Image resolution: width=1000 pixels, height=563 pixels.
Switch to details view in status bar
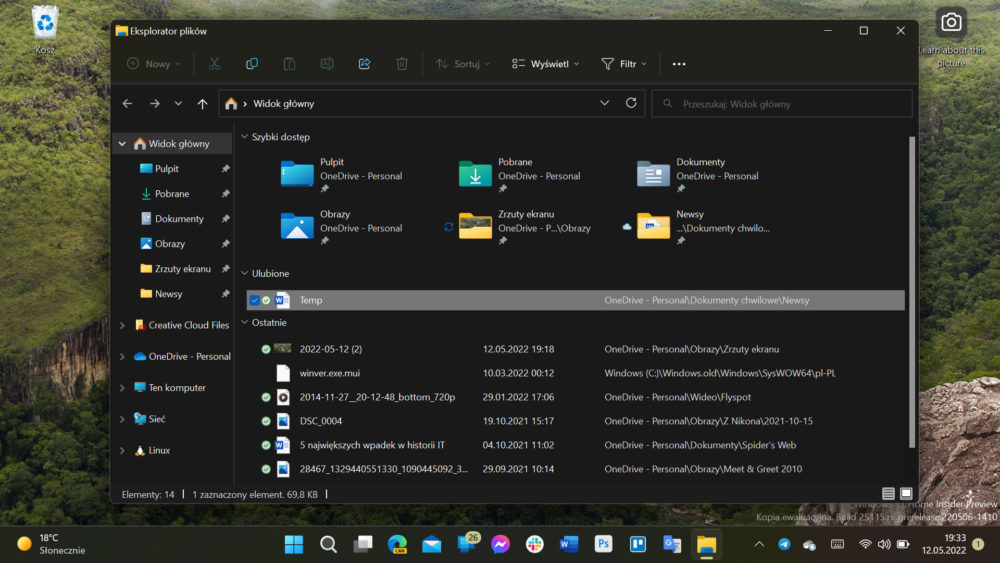point(888,494)
